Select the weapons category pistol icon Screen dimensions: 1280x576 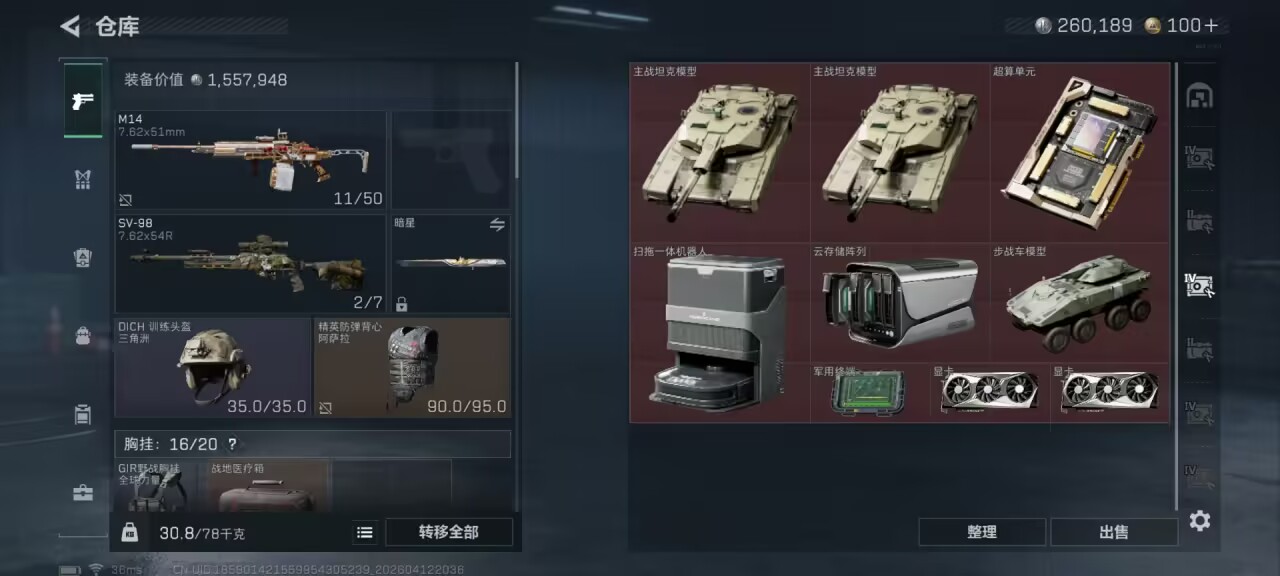coord(83,100)
